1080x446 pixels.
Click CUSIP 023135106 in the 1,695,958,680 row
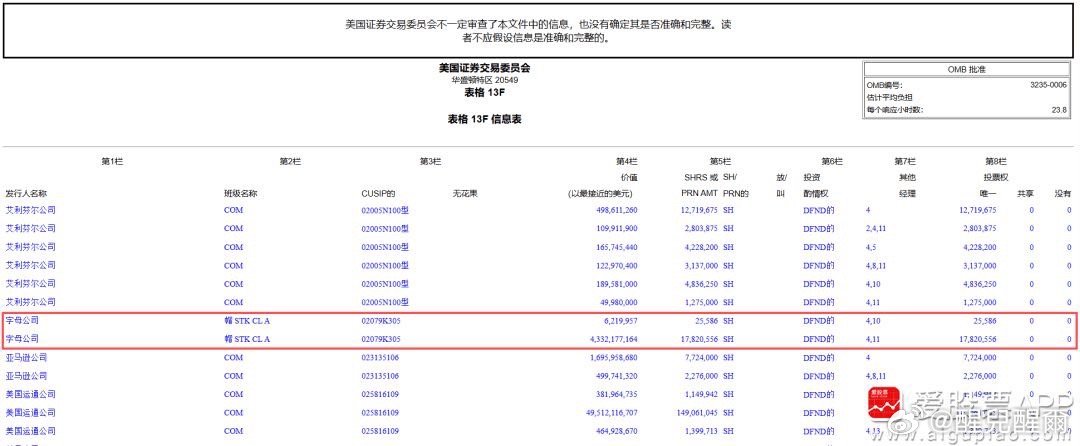tap(380, 358)
